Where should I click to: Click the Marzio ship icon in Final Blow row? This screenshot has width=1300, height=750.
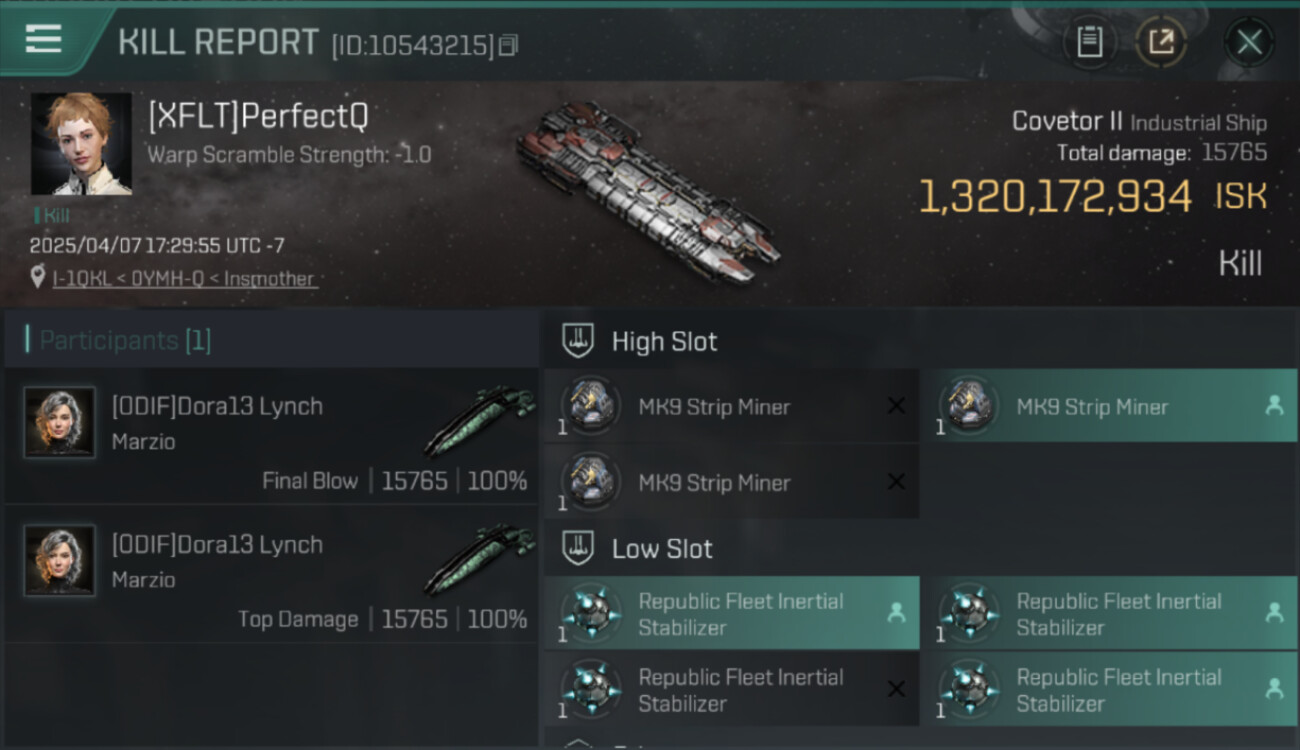coord(478,421)
